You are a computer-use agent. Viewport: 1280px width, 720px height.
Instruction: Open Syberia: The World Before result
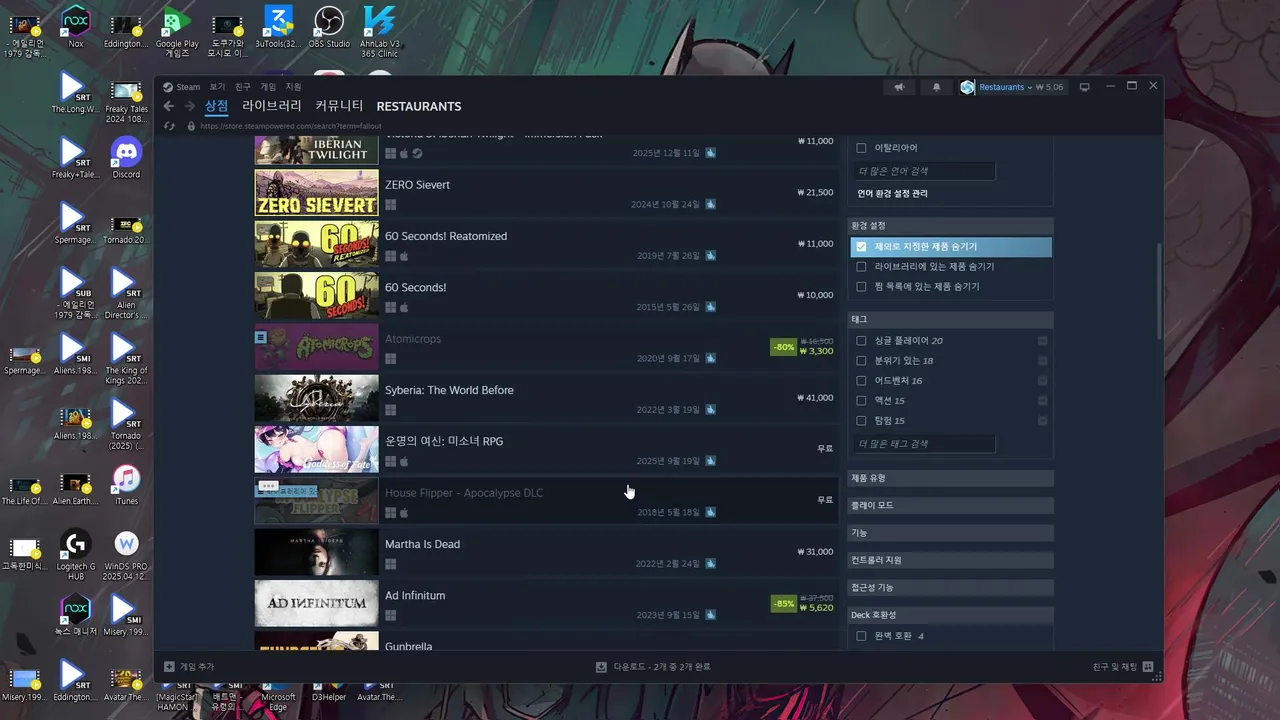coord(545,398)
